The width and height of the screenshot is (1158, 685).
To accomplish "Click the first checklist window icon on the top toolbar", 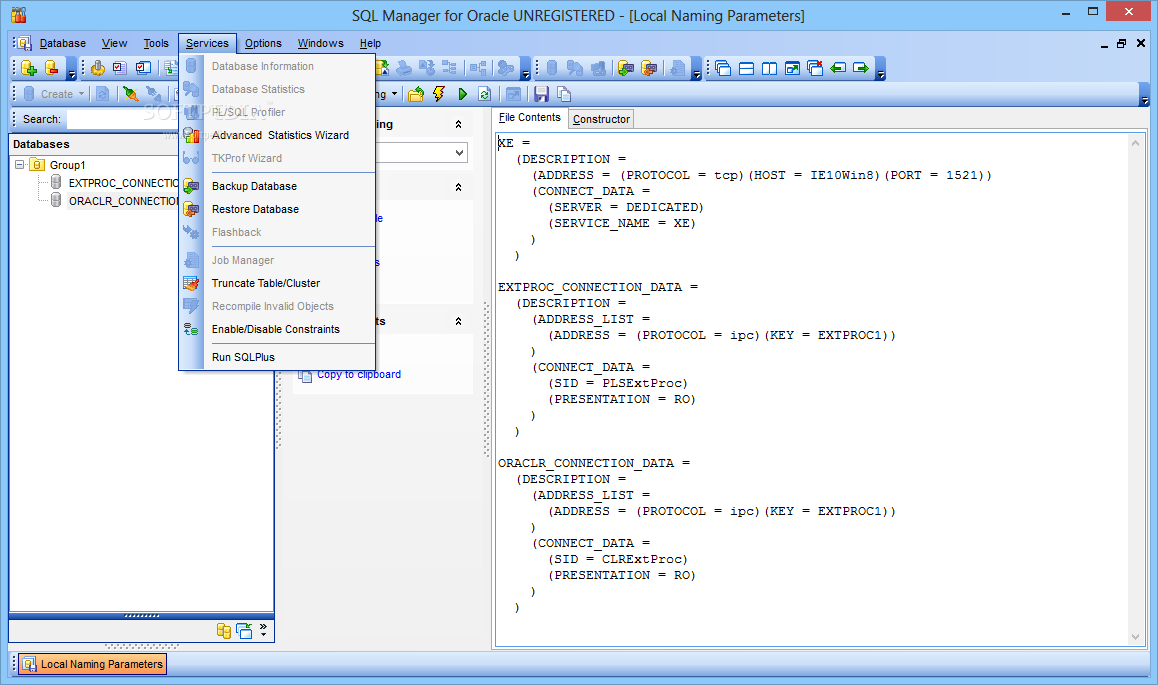I will coord(120,68).
